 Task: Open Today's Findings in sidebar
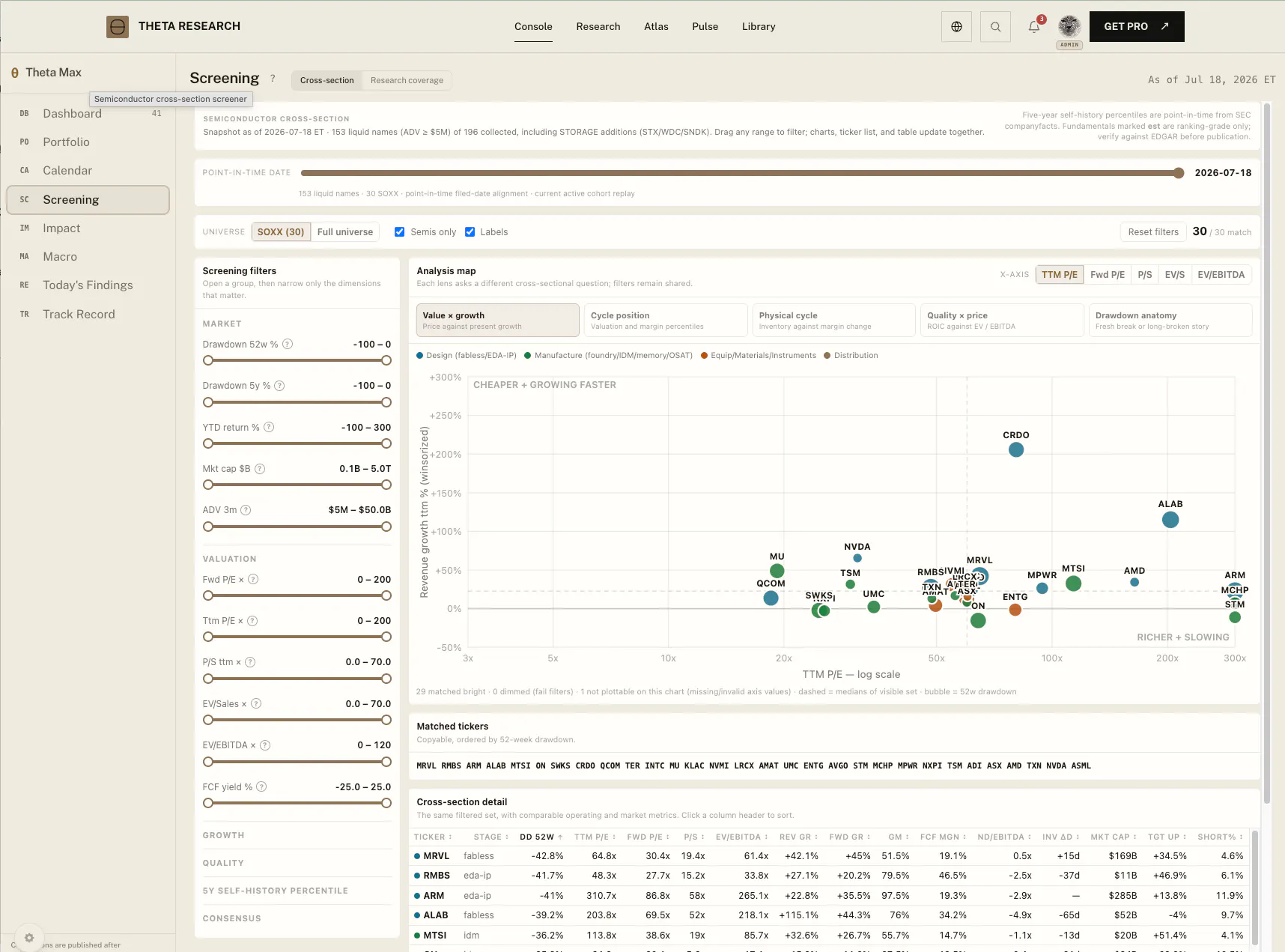[x=88, y=285]
